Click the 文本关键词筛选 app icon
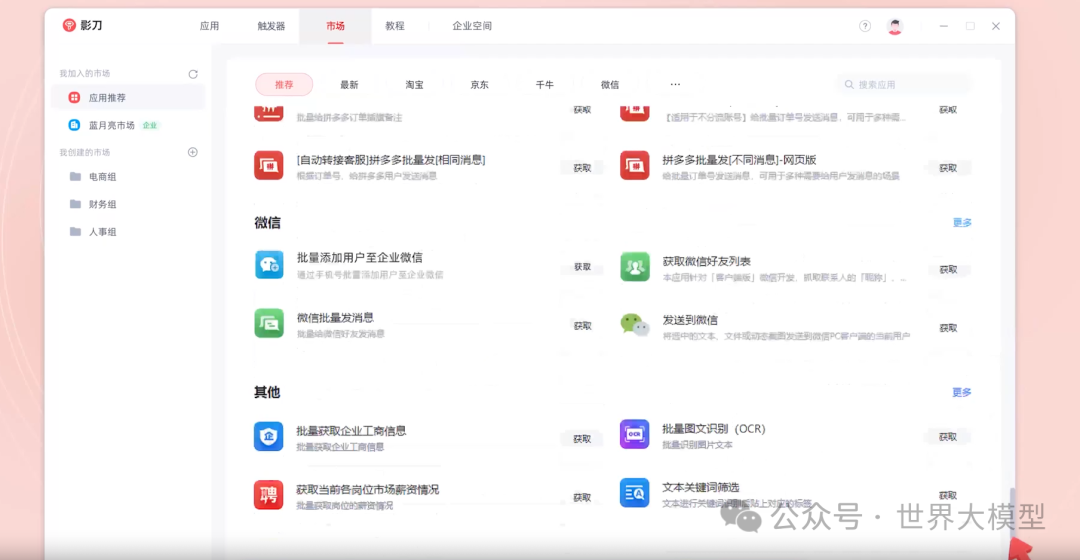The width and height of the screenshot is (1080, 560). (x=634, y=493)
